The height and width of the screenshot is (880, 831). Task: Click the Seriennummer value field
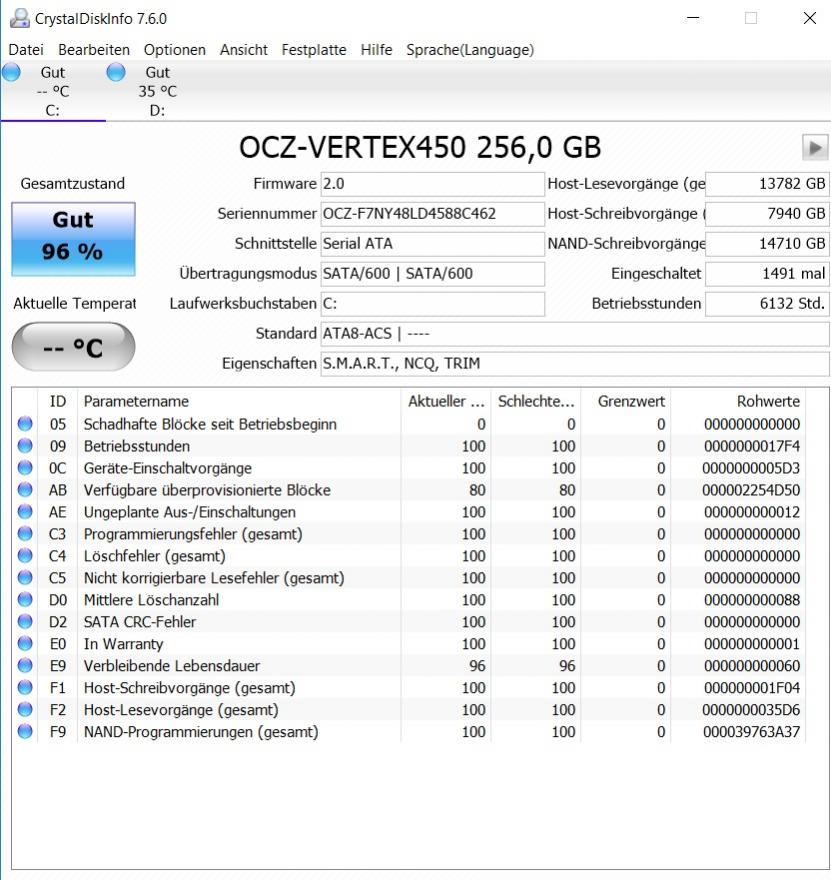(433, 214)
